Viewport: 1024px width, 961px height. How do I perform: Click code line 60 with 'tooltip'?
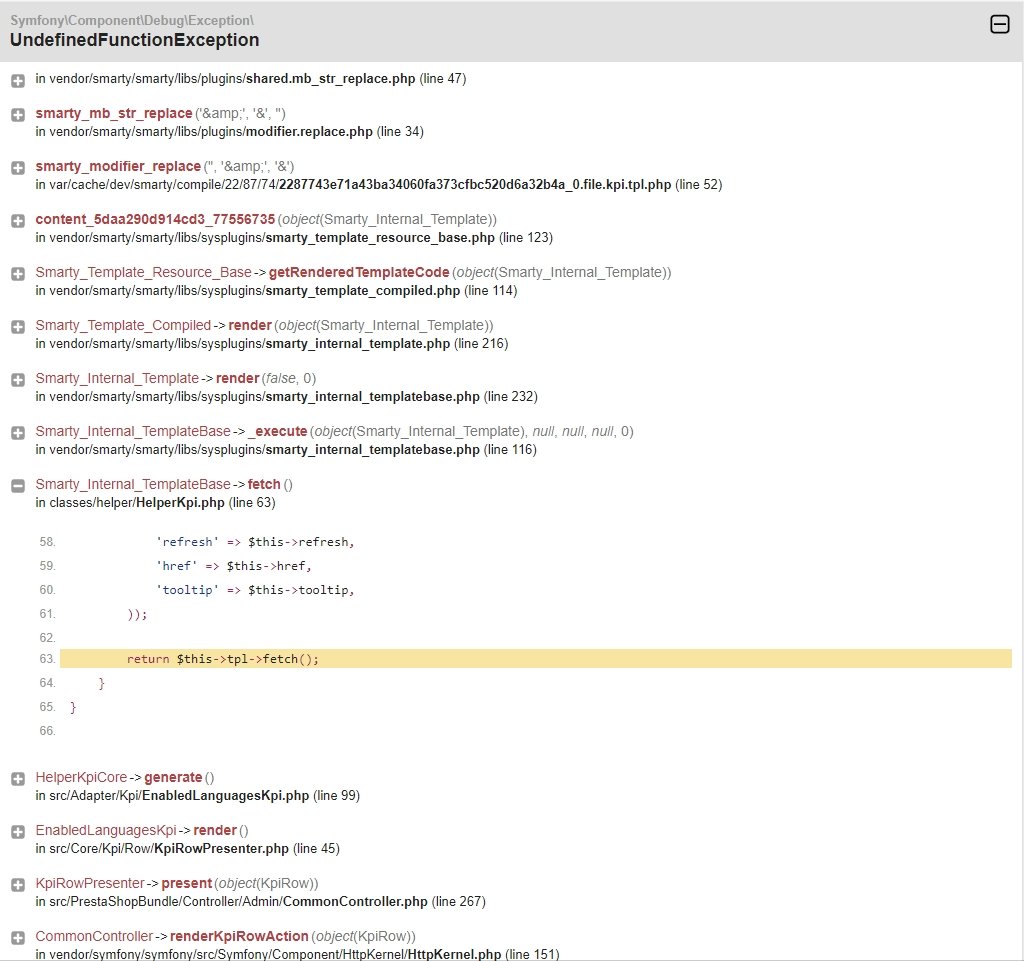click(x=255, y=590)
